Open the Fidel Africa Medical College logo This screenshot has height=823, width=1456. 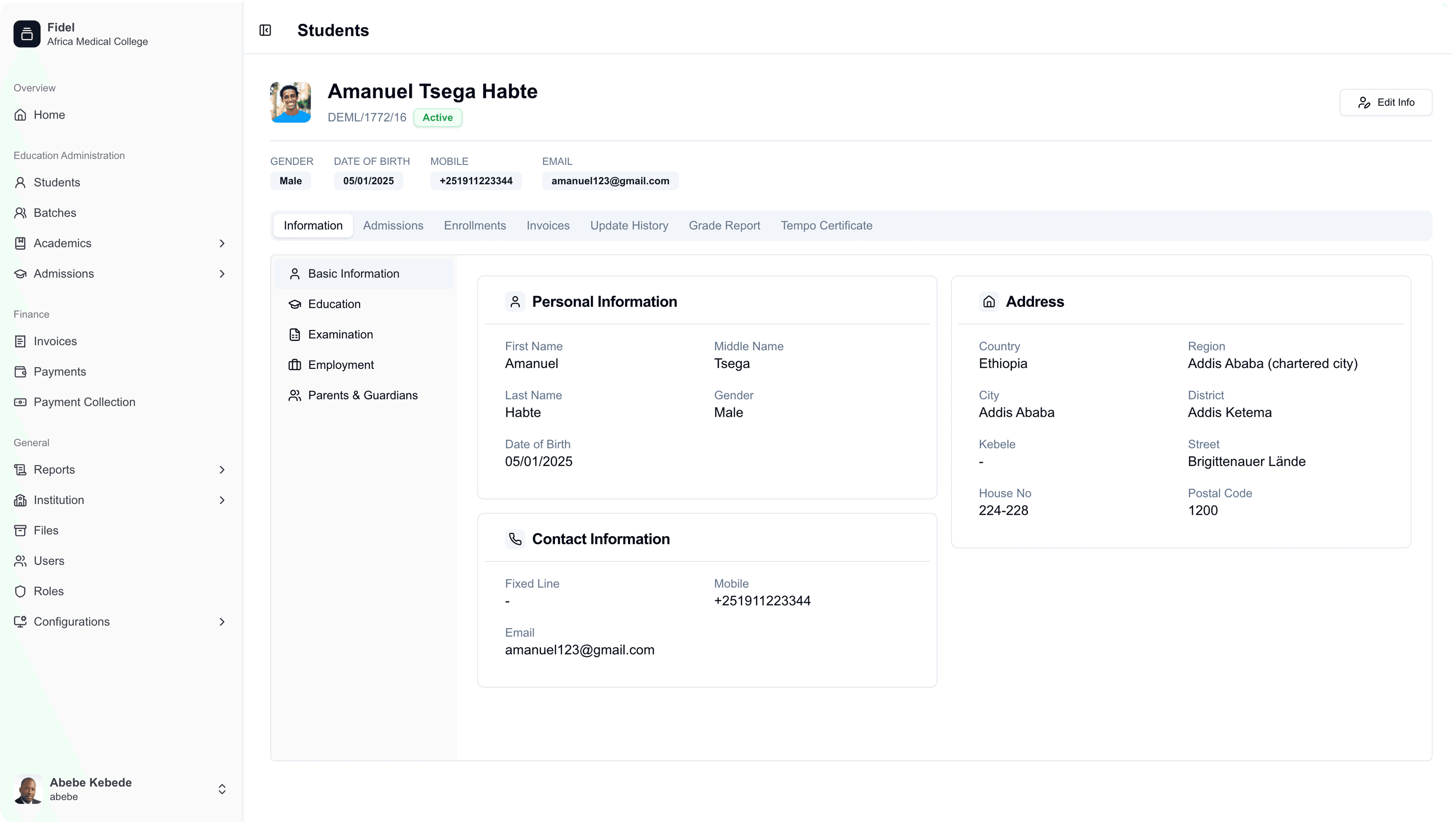point(27,33)
